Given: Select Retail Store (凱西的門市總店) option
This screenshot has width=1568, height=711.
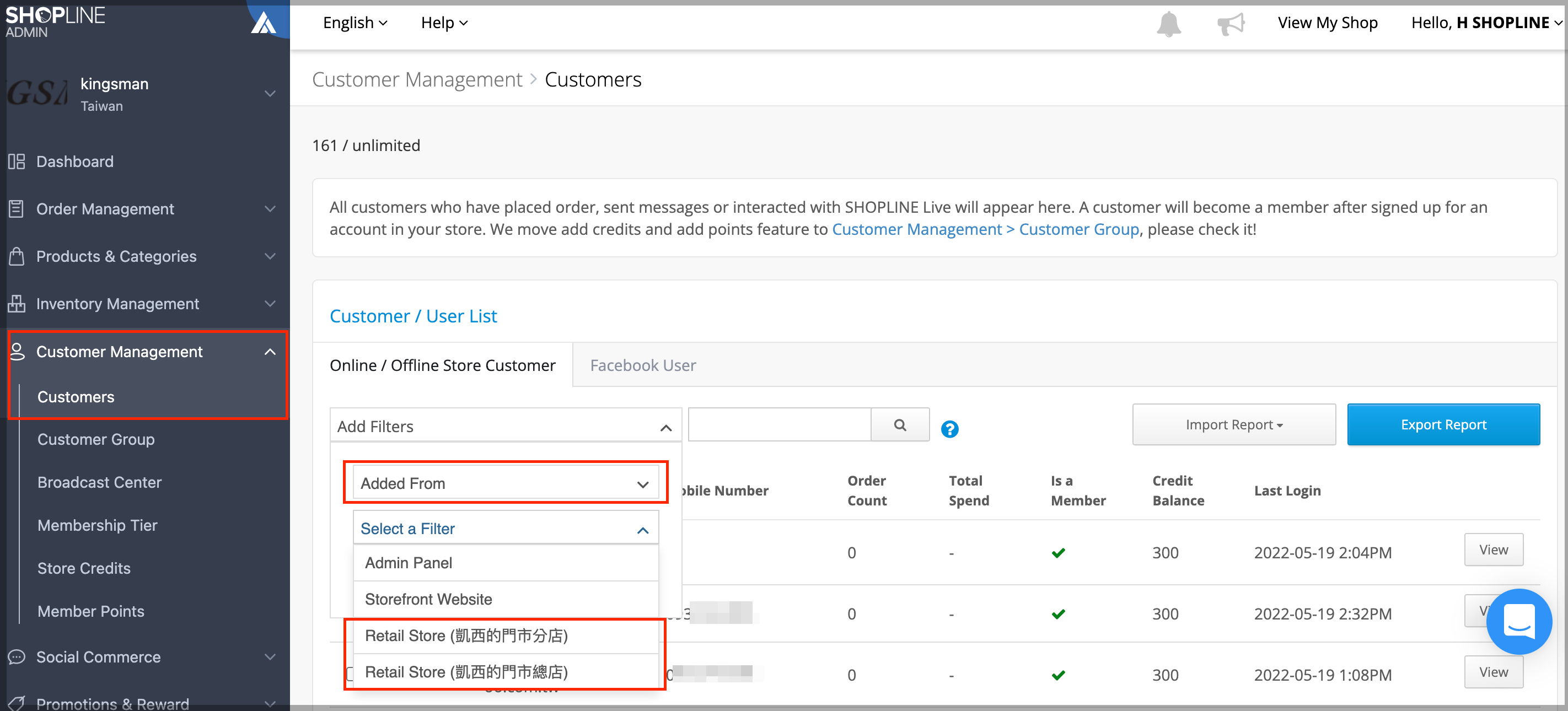Looking at the screenshot, I should [505, 671].
